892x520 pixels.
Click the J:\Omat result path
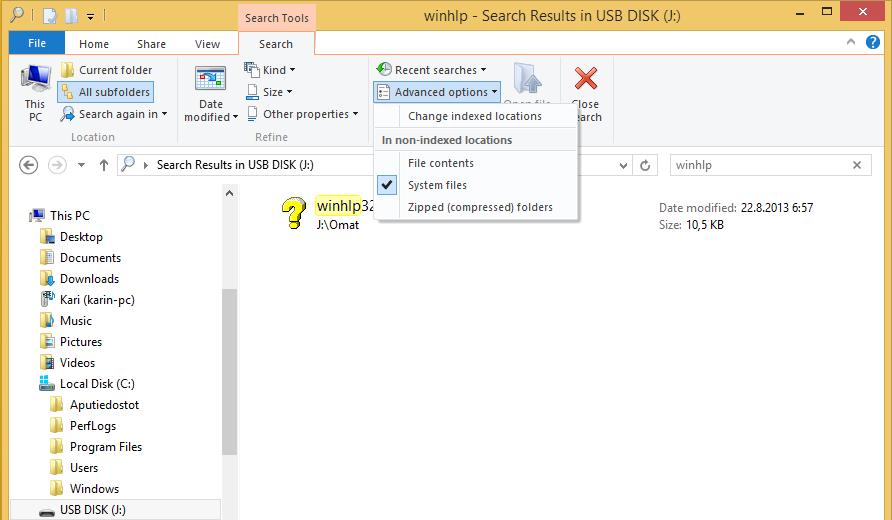pos(338,225)
